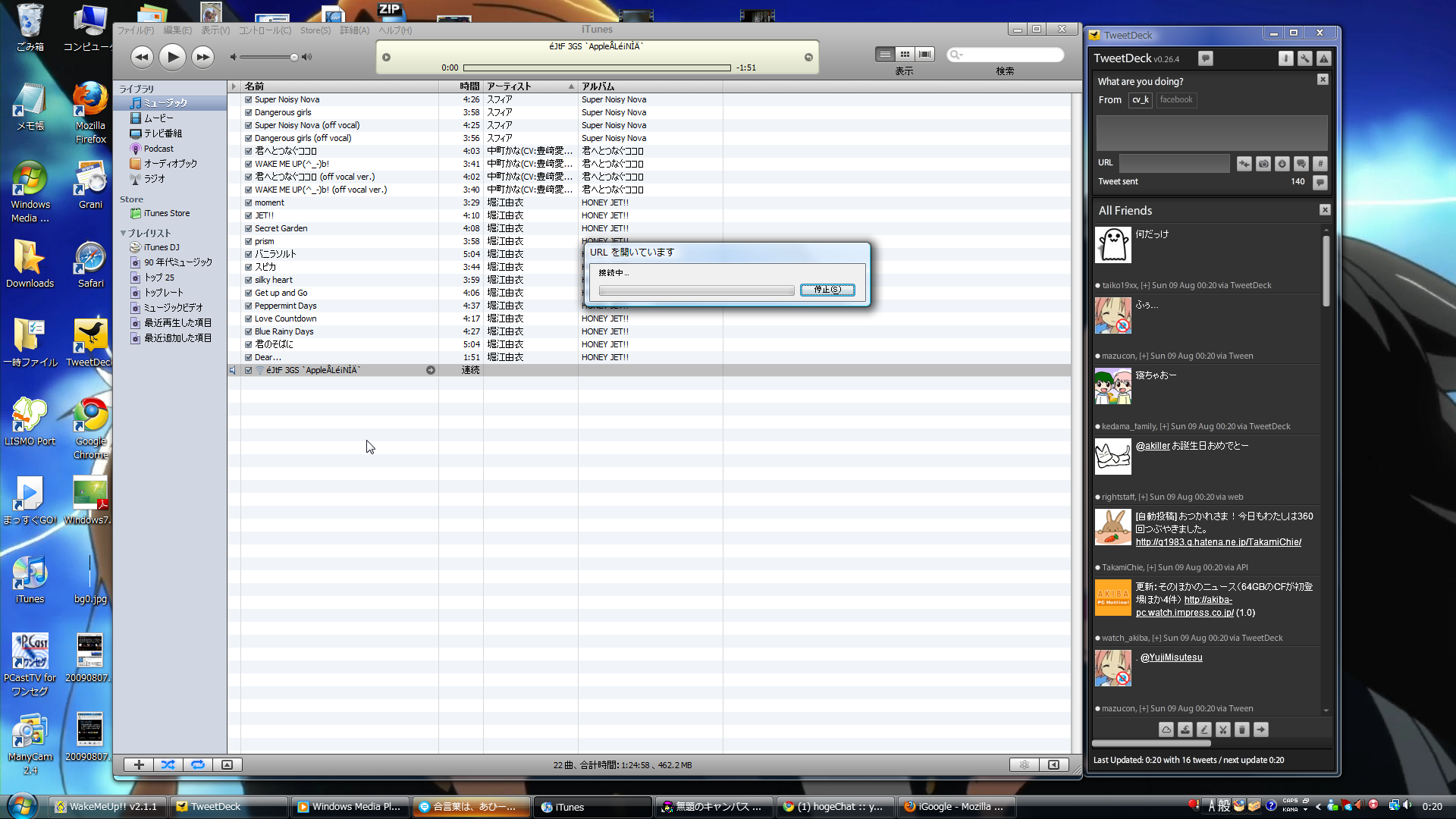Click TweetDeck horizontal column scrollbar
The image size is (1456, 819).
(x=1151, y=743)
